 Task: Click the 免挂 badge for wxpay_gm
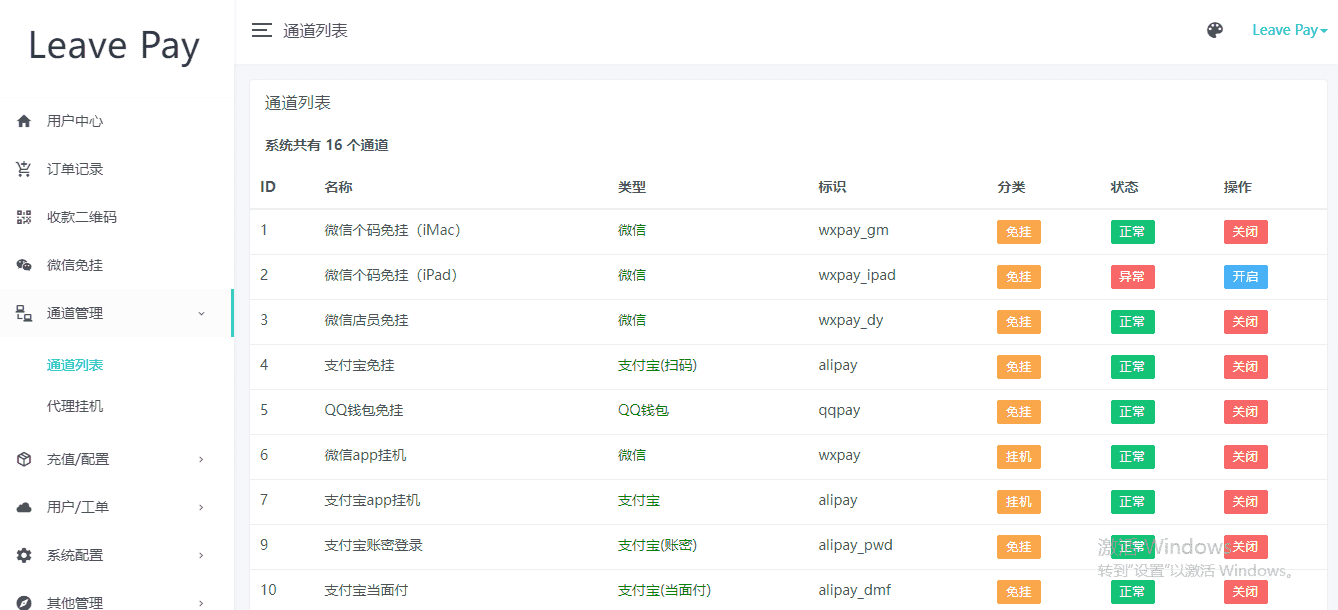(x=1019, y=232)
